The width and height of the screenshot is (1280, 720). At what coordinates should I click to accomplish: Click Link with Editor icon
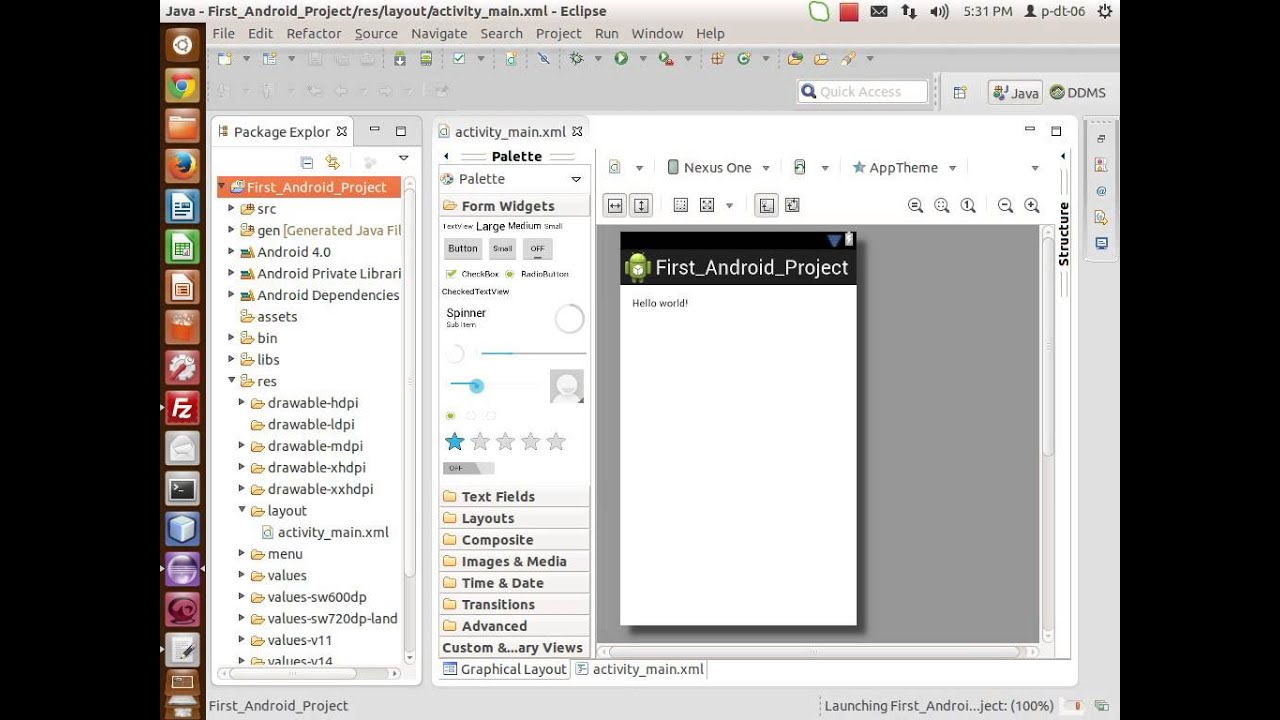[332, 161]
